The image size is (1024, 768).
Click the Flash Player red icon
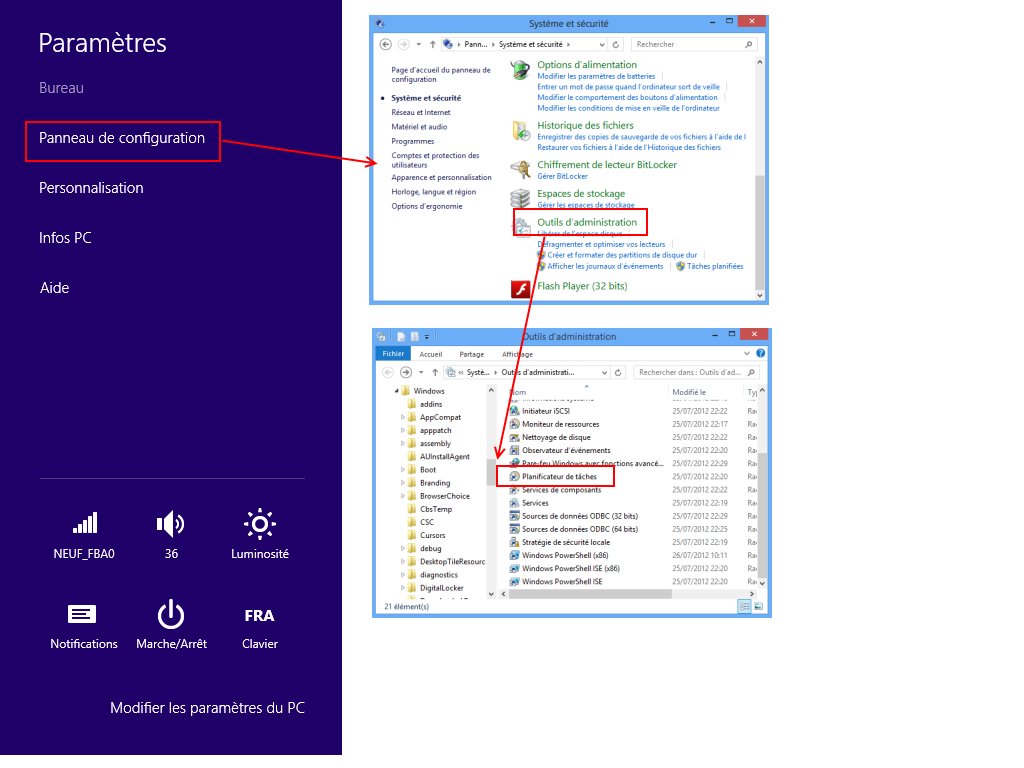pos(520,288)
